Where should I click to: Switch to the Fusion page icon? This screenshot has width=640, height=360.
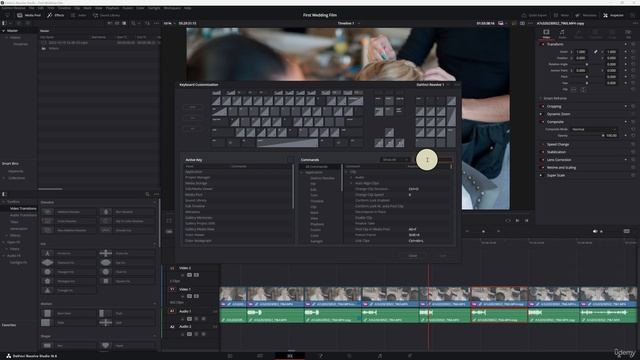tap(320, 356)
